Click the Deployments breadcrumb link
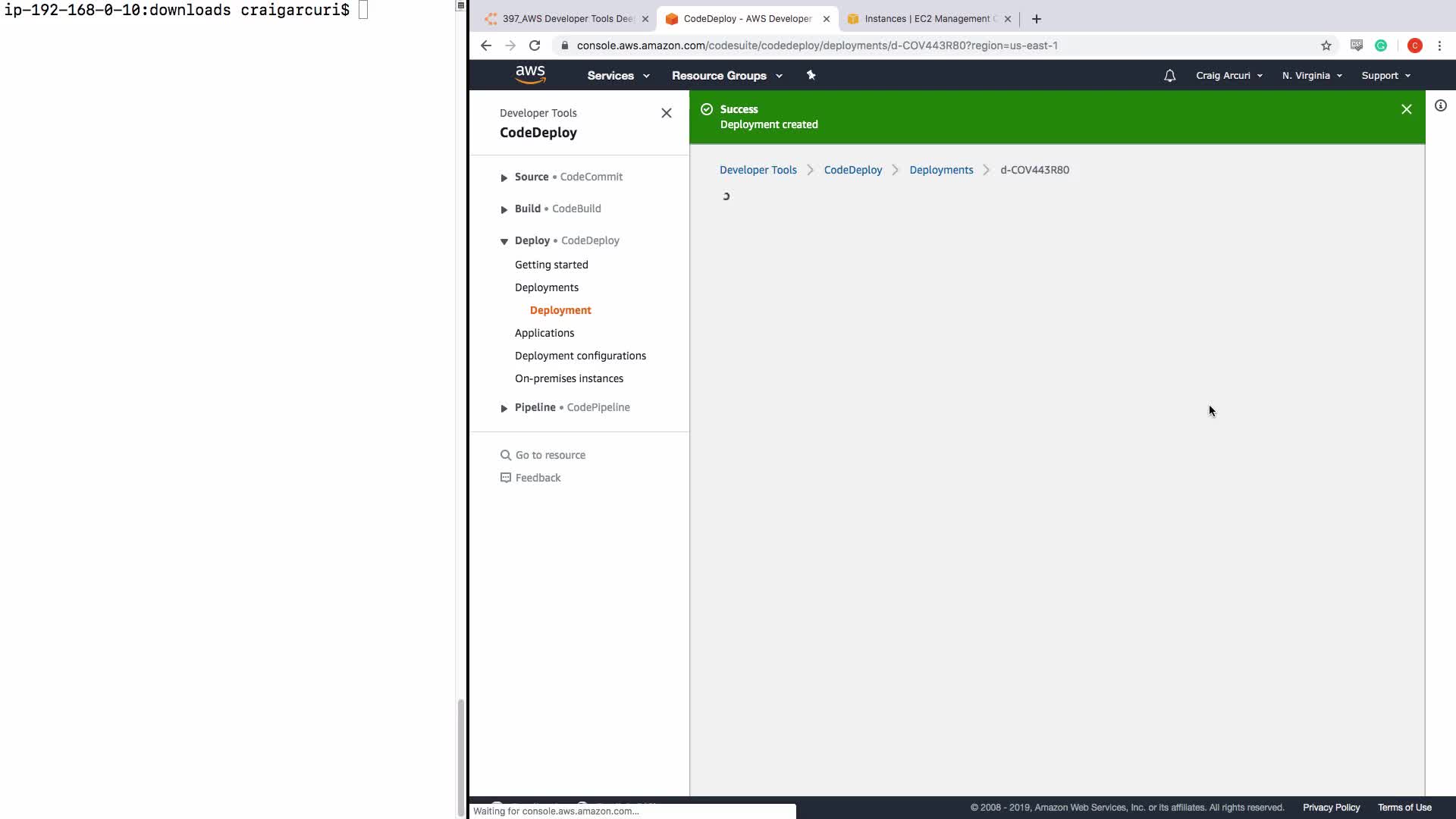This screenshot has width=1456, height=819. pyautogui.click(x=940, y=170)
